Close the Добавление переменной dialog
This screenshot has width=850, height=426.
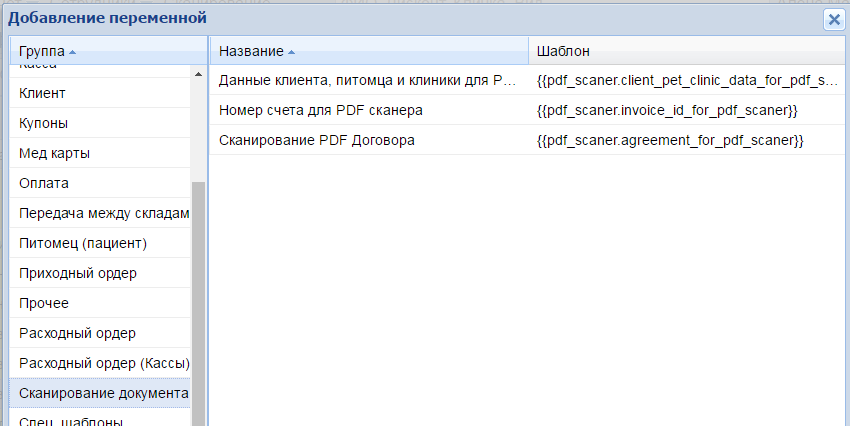832,19
